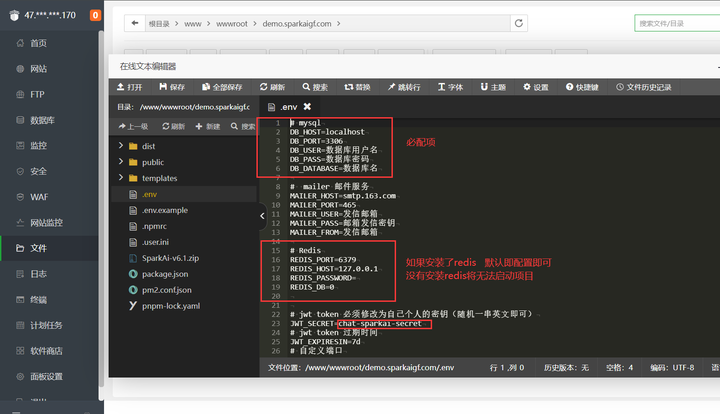720x414 pixels.
Task: Click Save All (全部保存) in editor toolbar
Action: (x=228, y=87)
